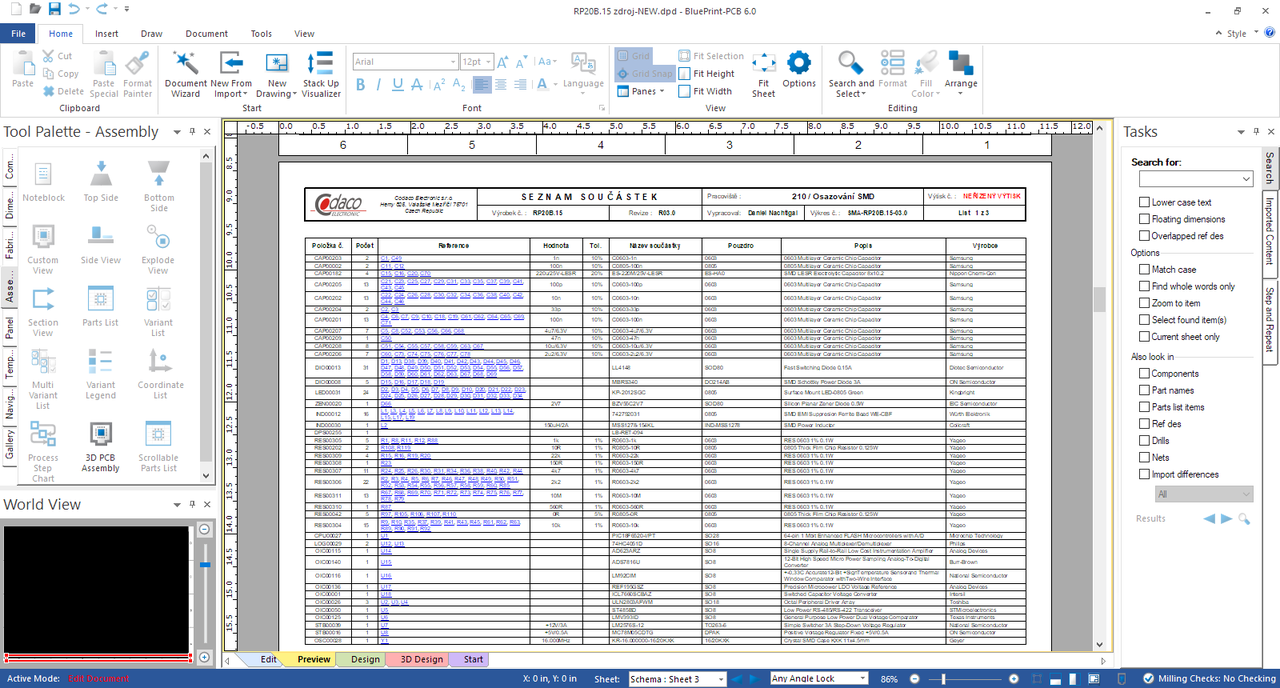Insert a Variant Legend

pyautogui.click(x=100, y=373)
